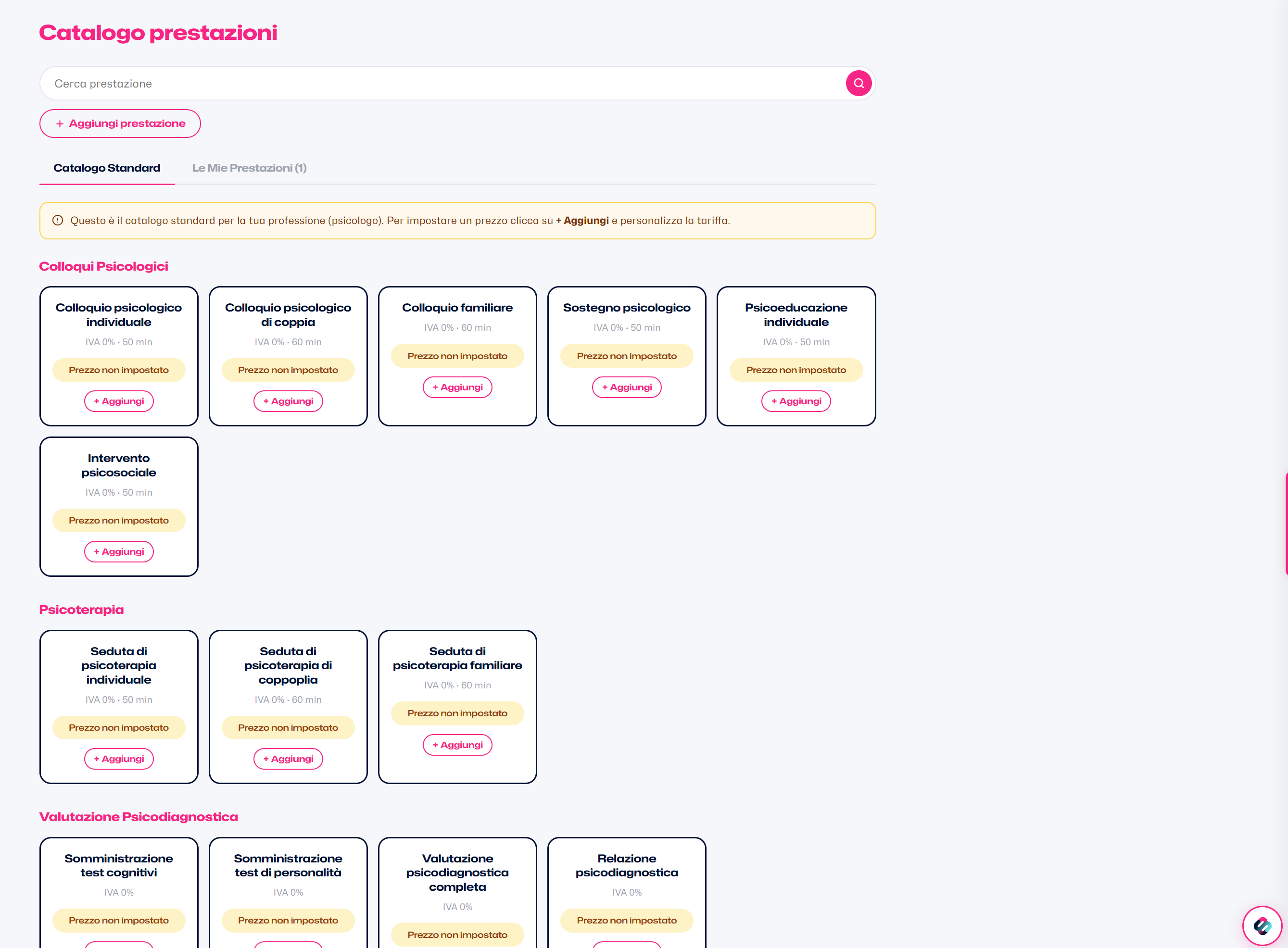
Task: Click the pink search magnifier icon
Action: tap(858, 83)
